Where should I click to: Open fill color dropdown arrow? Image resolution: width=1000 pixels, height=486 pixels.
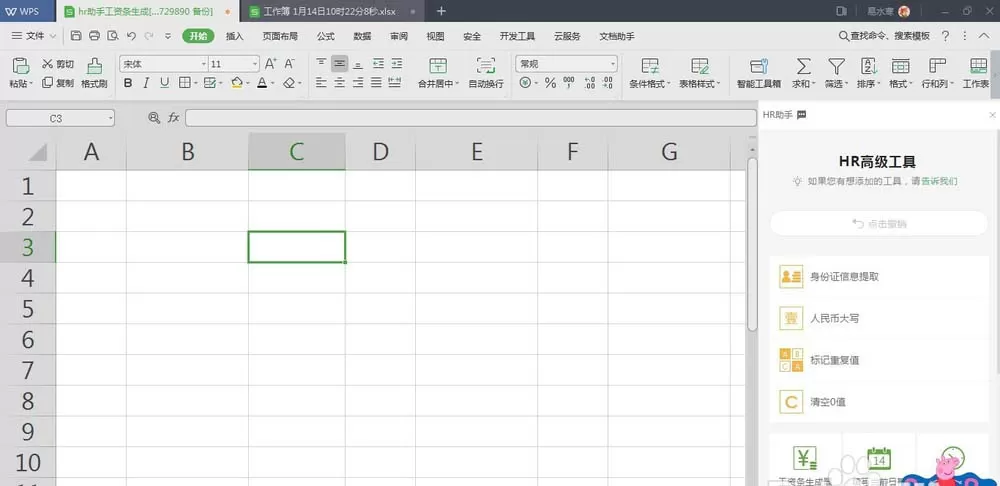tap(246, 83)
